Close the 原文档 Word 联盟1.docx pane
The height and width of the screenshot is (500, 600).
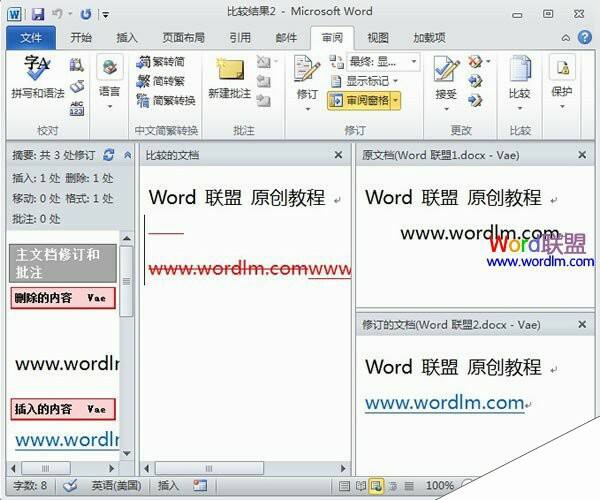tap(582, 155)
